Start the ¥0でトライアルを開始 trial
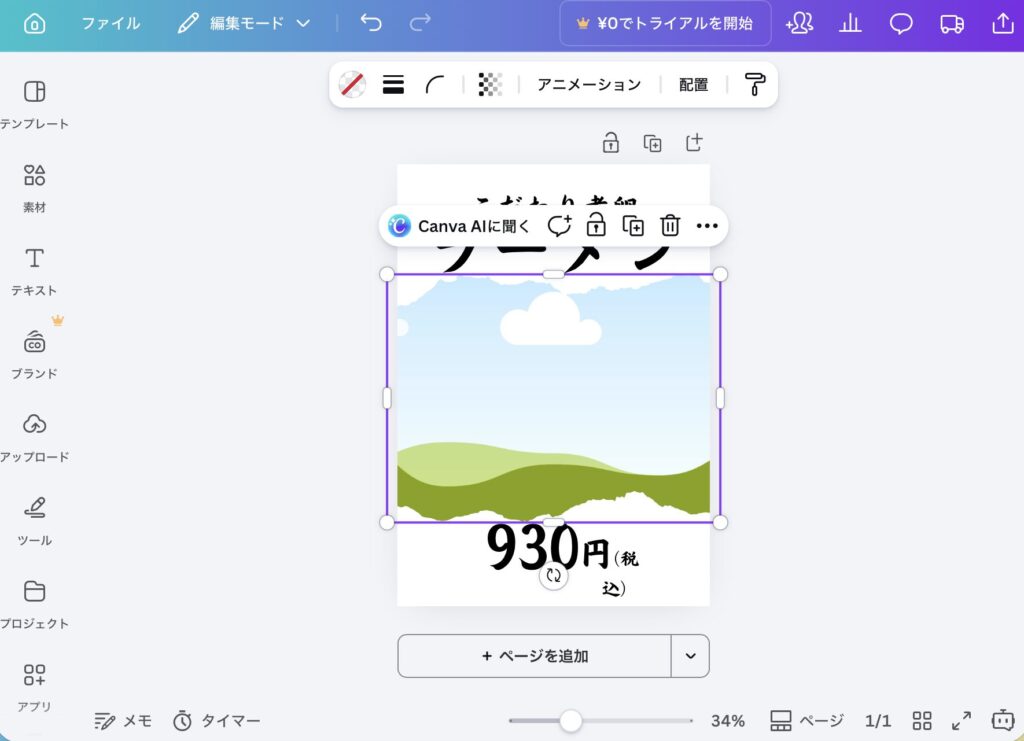 click(x=665, y=23)
